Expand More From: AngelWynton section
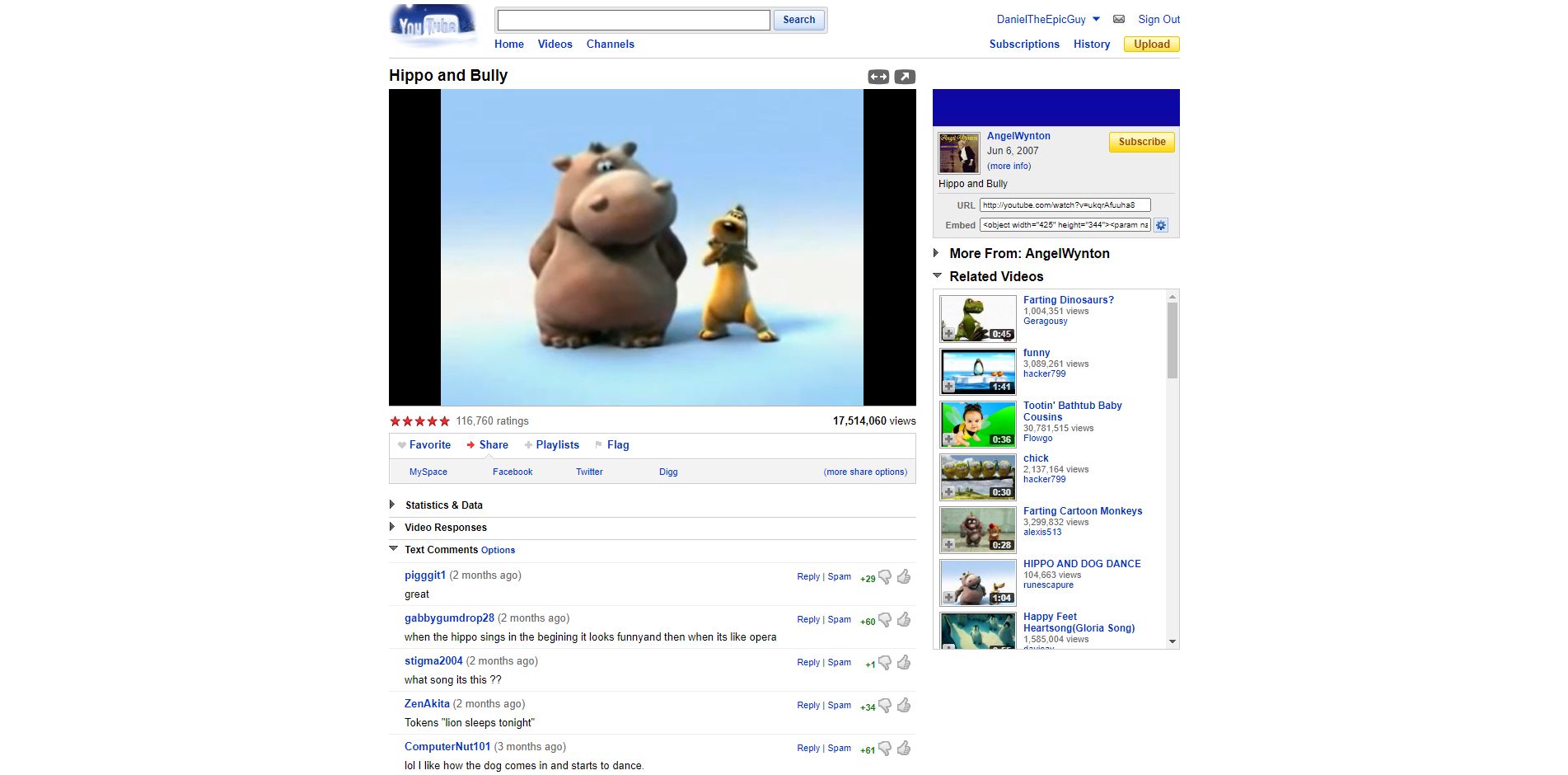The width and height of the screenshot is (1568, 775). point(936,253)
